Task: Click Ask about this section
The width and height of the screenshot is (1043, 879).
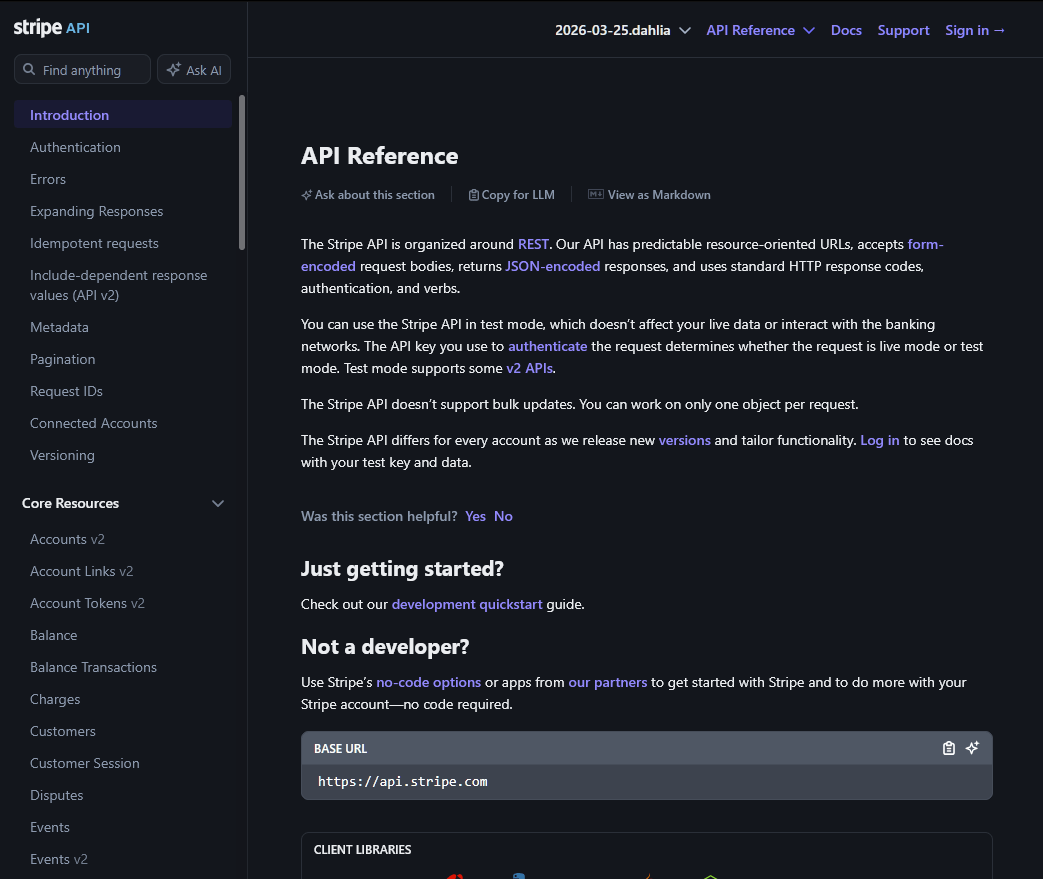Action: (x=368, y=195)
